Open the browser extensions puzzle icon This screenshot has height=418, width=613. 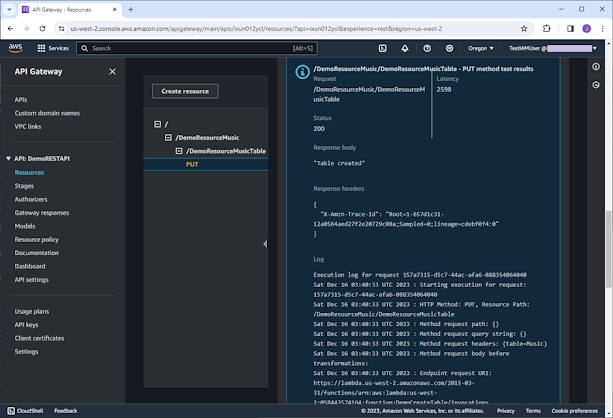click(x=547, y=29)
